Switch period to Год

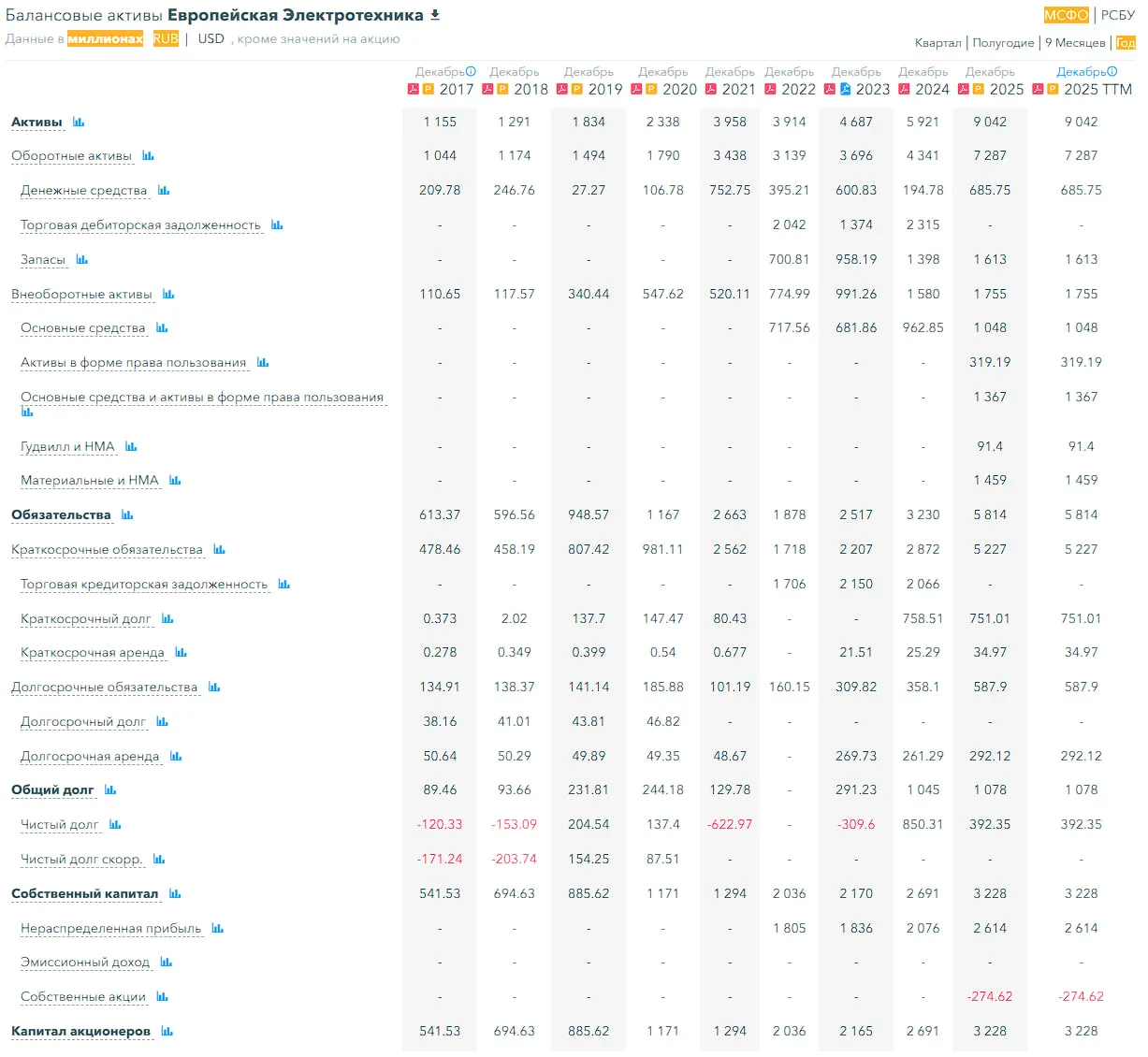click(1126, 43)
